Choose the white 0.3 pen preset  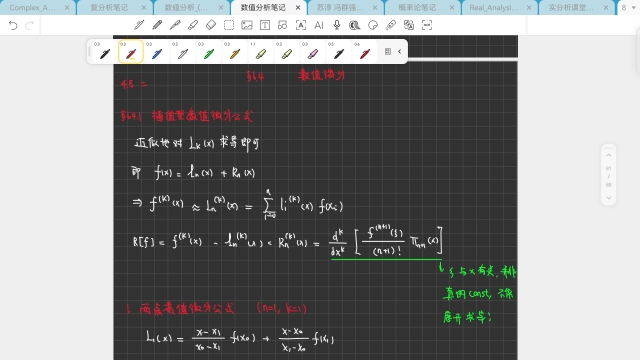[x=183, y=52]
